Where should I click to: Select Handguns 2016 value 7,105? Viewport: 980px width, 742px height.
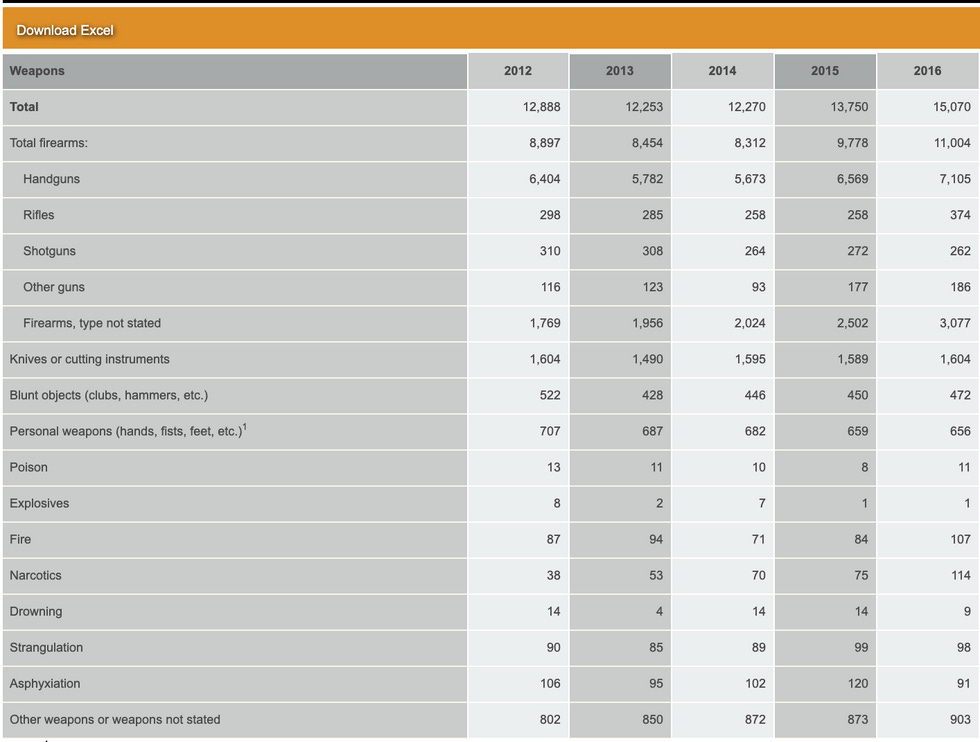point(955,179)
